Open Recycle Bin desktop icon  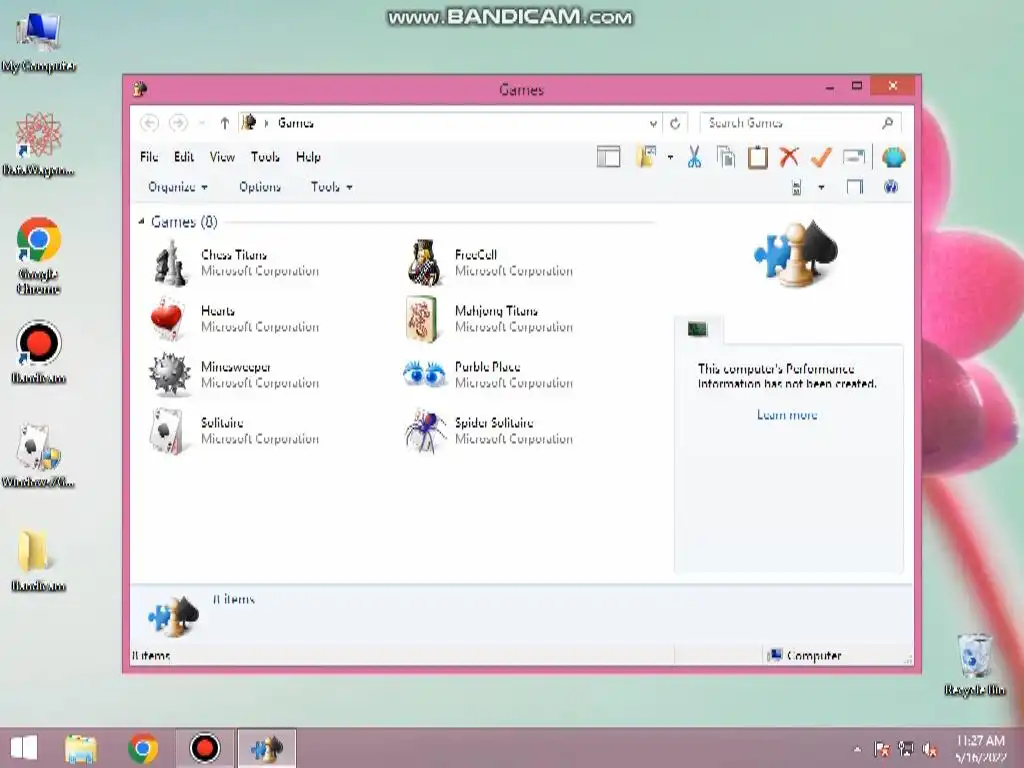[x=974, y=656]
